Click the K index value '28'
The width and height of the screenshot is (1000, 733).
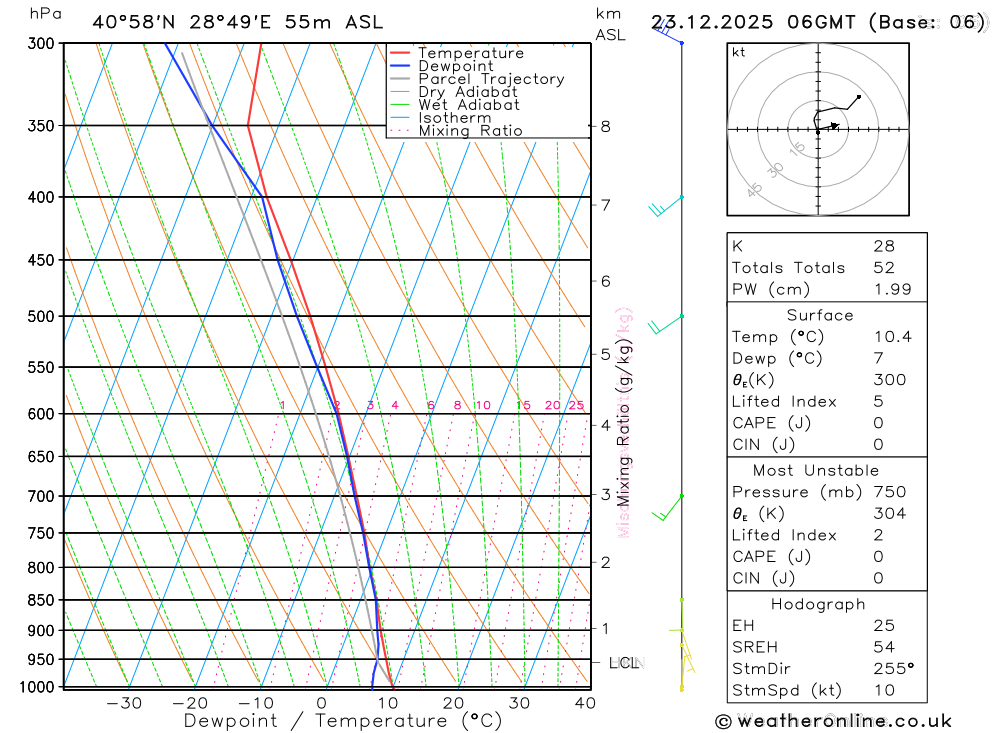(885, 246)
